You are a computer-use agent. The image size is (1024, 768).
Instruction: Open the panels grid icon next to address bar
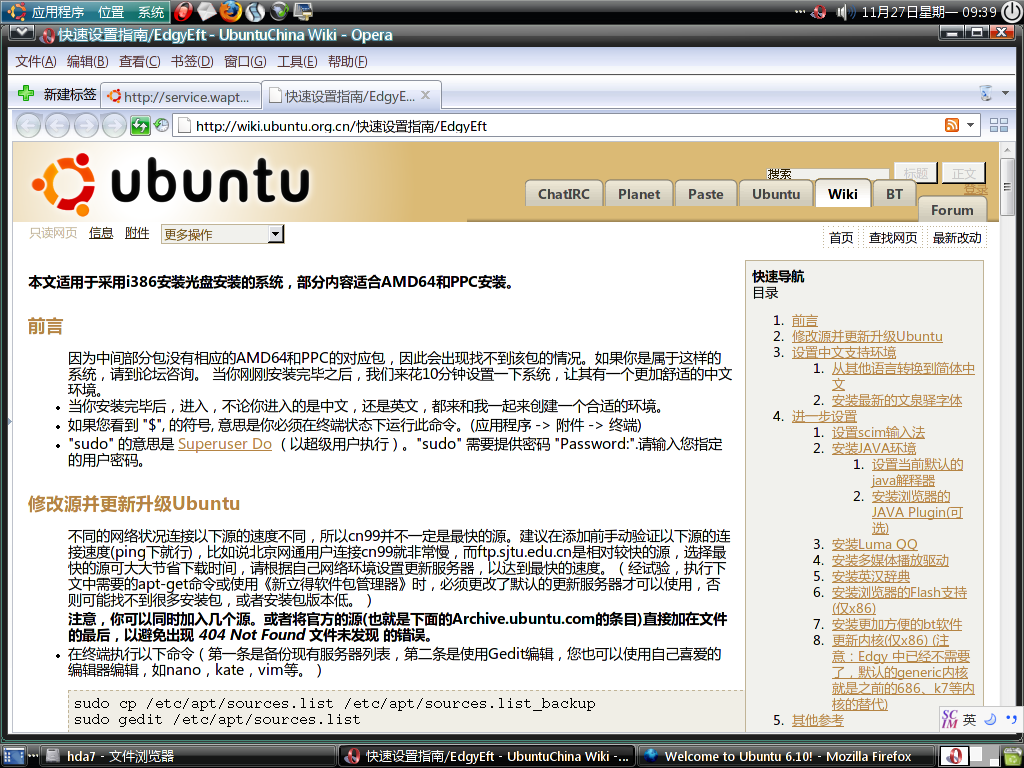tap(999, 125)
